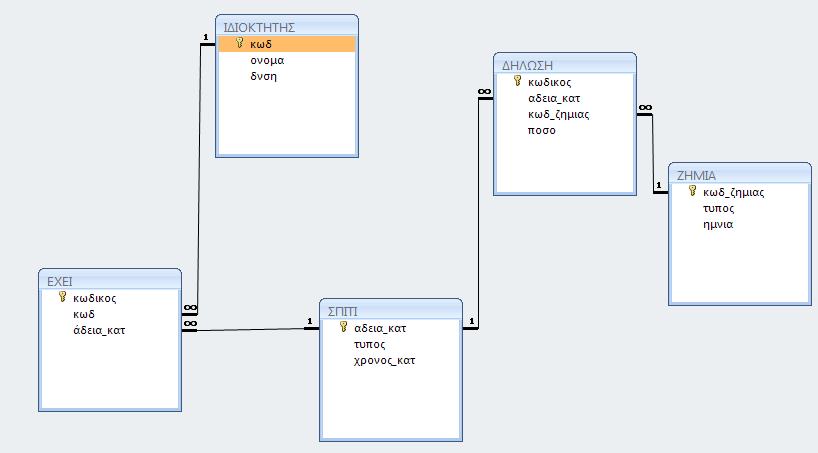Click primary key icon in ΔΗΛΩΣΗ table
This screenshot has width=818, height=453.
pyautogui.click(x=518, y=80)
